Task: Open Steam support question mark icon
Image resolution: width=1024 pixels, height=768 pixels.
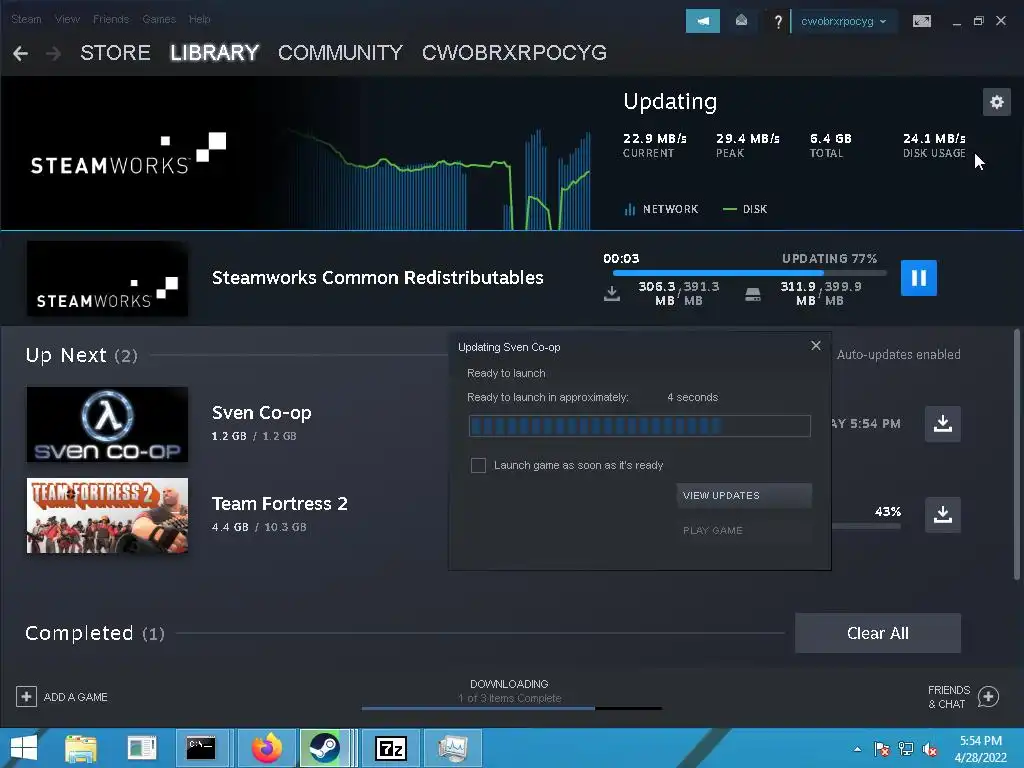Action: [778, 22]
